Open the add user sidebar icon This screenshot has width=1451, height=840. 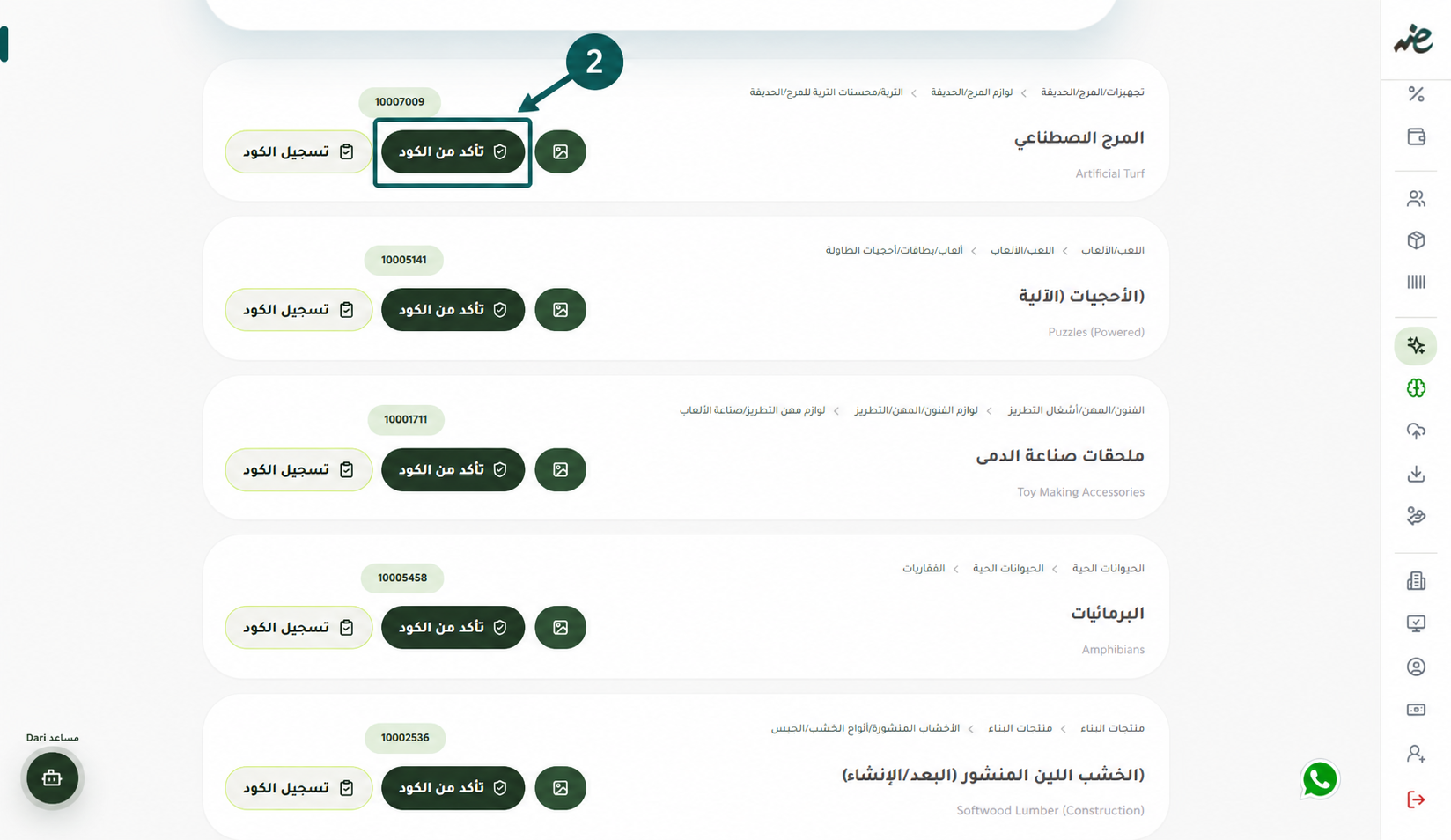(1416, 754)
